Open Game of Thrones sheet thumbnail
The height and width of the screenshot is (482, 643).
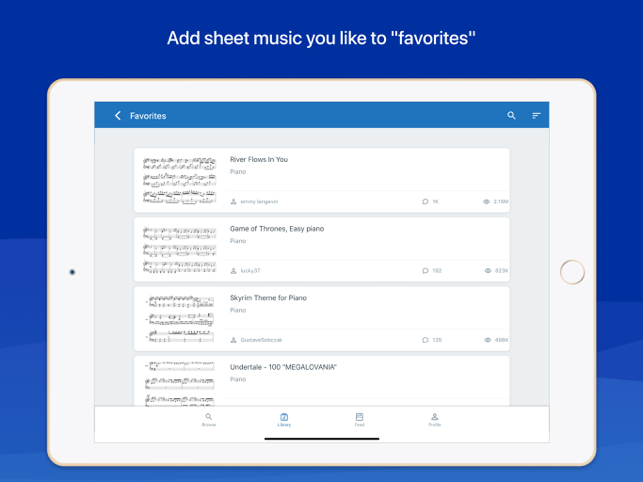(x=179, y=249)
